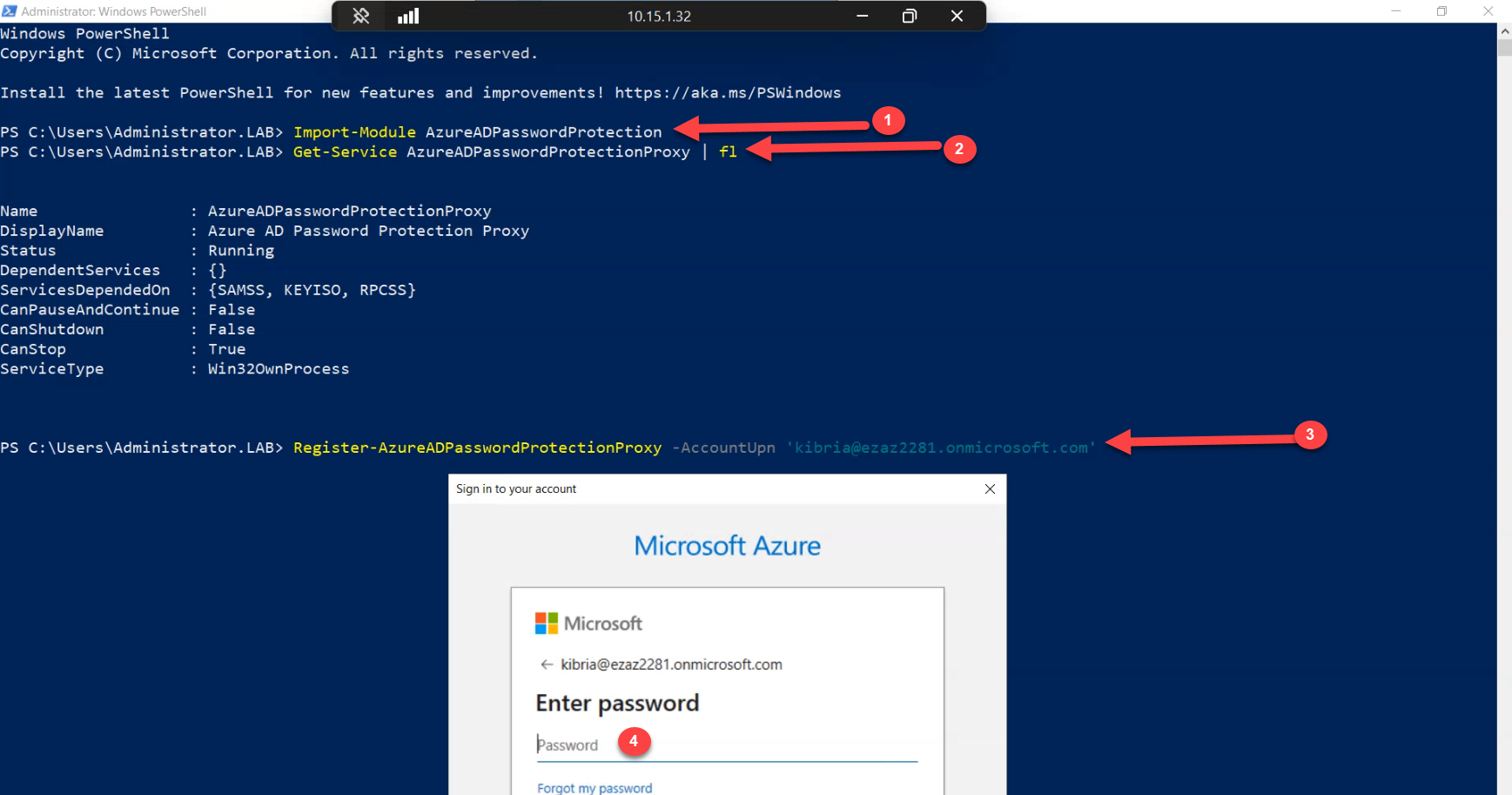Click the Administrator: Windows PowerShell title text

pyautogui.click(x=114, y=11)
